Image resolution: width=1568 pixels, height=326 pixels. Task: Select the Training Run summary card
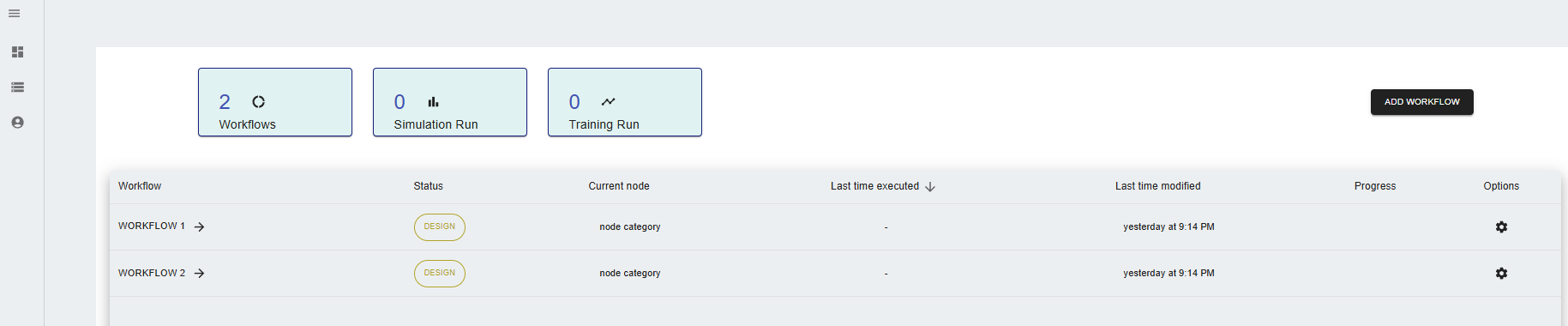(625, 102)
